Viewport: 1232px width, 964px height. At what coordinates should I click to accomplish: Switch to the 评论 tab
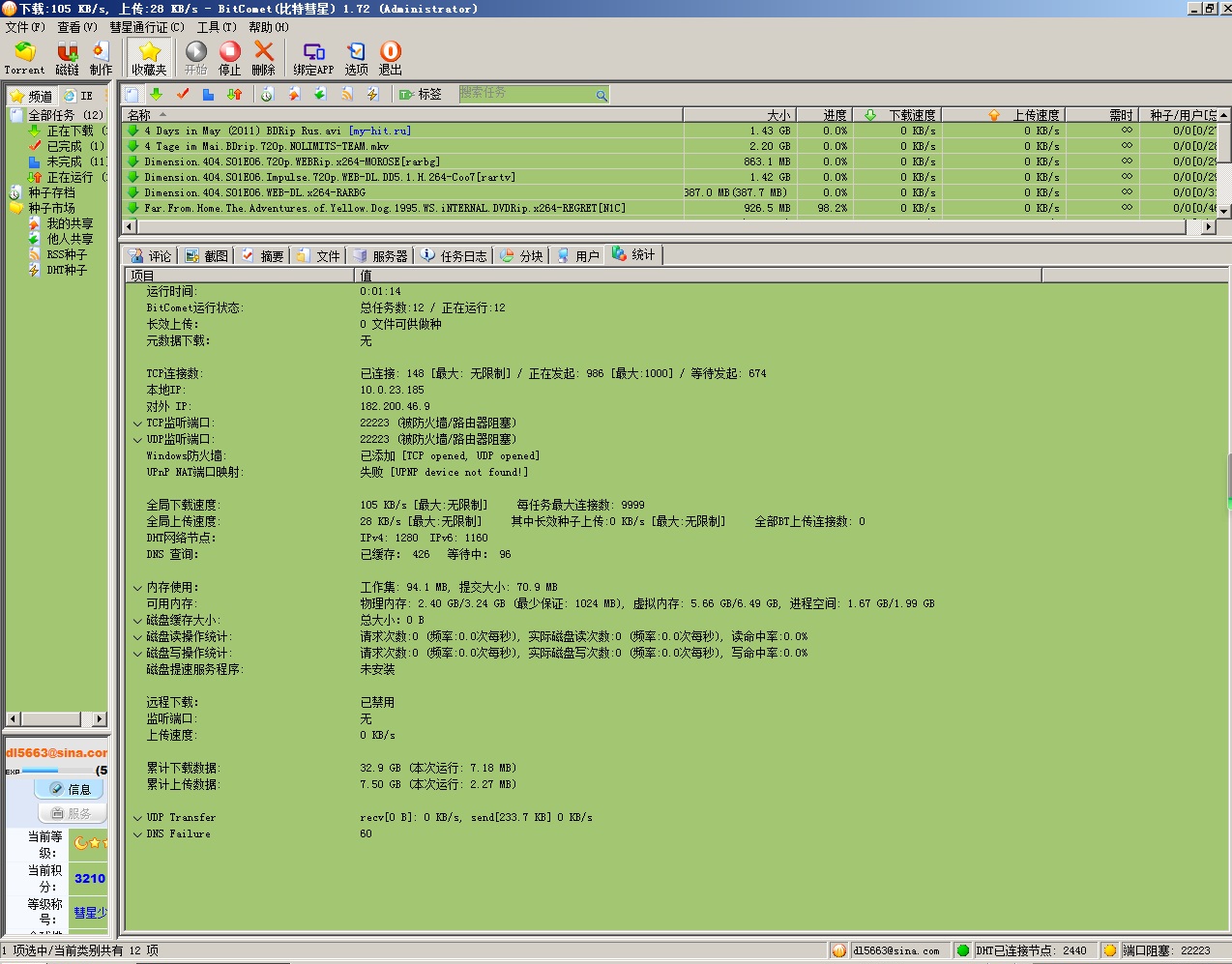point(150,256)
